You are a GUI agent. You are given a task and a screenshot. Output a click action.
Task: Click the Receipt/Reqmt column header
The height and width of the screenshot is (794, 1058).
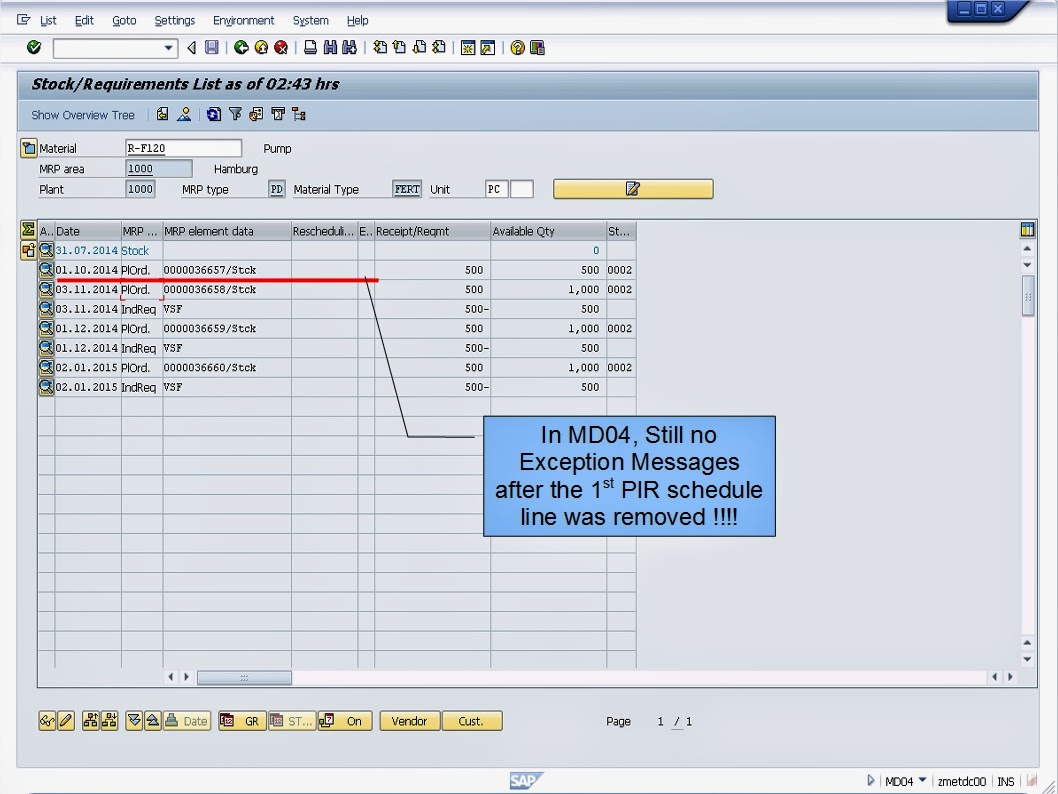coord(433,231)
